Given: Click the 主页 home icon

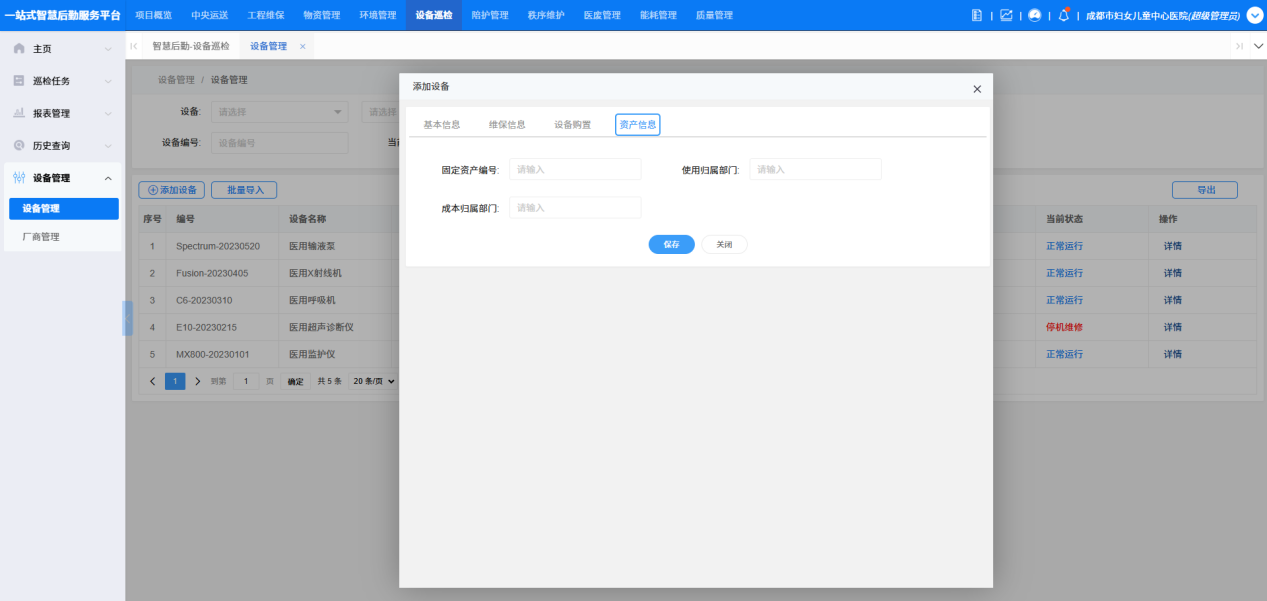Looking at the screenshot, I should click(x=19, y=49).
